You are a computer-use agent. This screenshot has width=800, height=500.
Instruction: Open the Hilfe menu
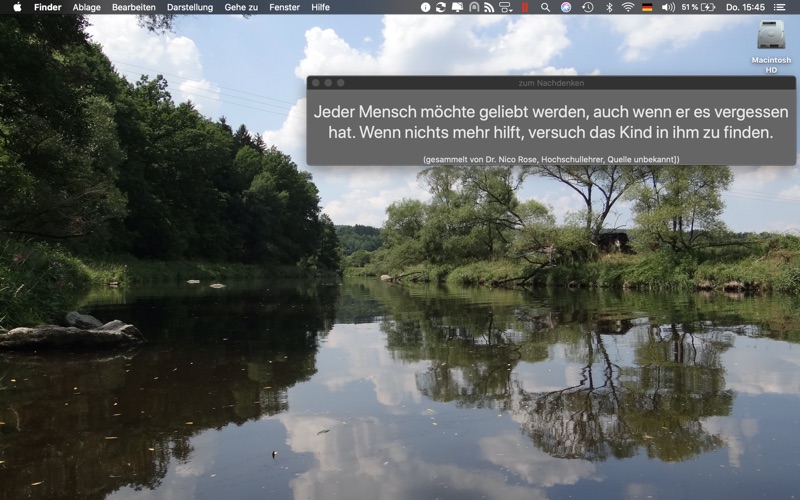[x=320, y=7]
